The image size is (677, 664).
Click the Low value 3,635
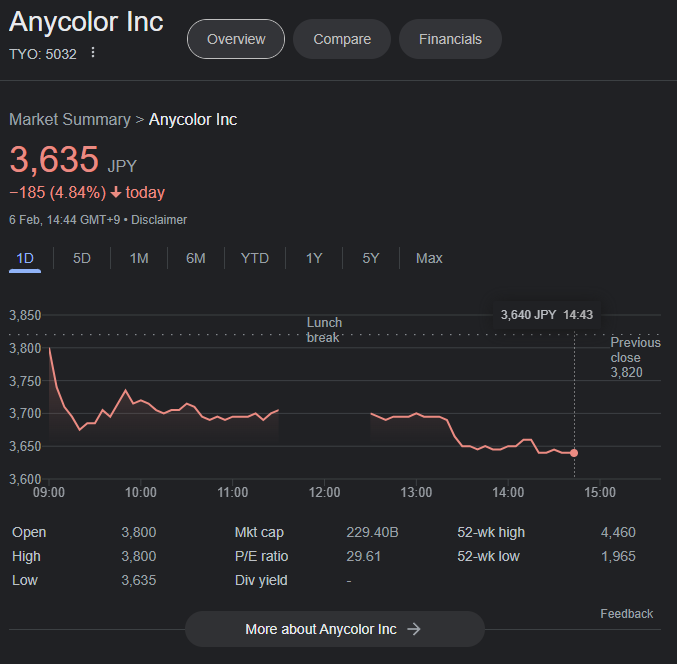pos(139,580)
